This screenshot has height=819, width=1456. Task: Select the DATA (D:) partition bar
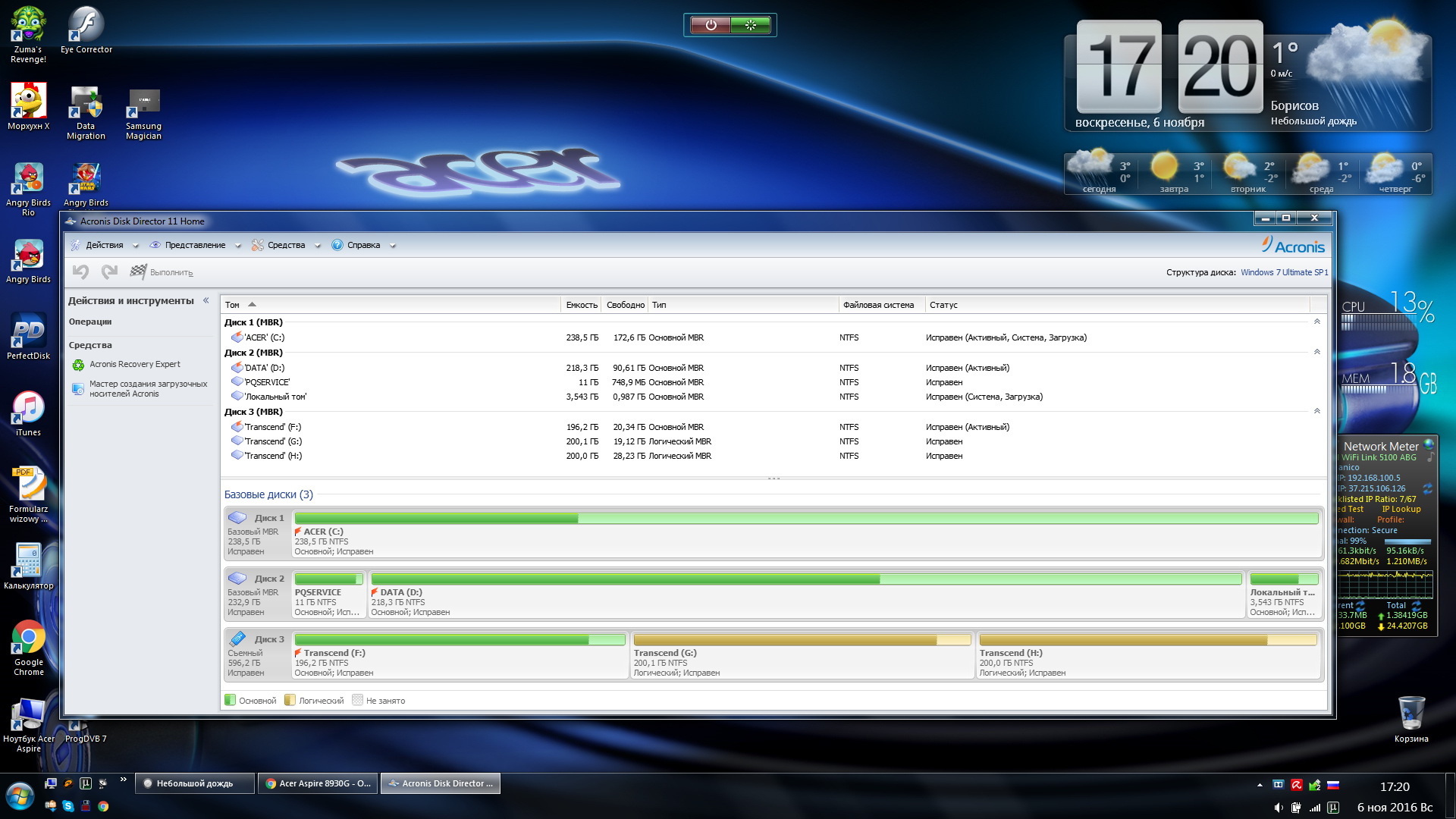click(x=806, y=579)
